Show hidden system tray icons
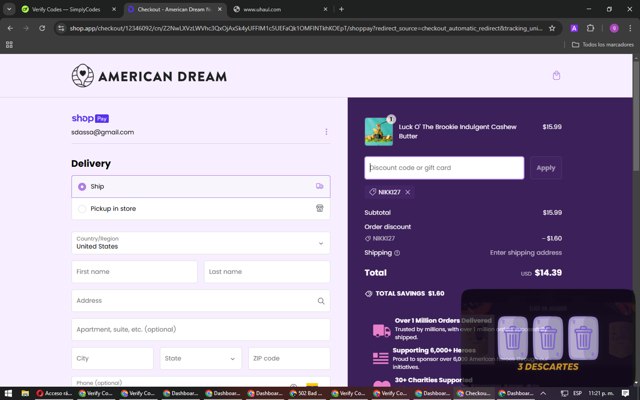Viewport: 640px width, 400px height. click(x=543, y=393)
